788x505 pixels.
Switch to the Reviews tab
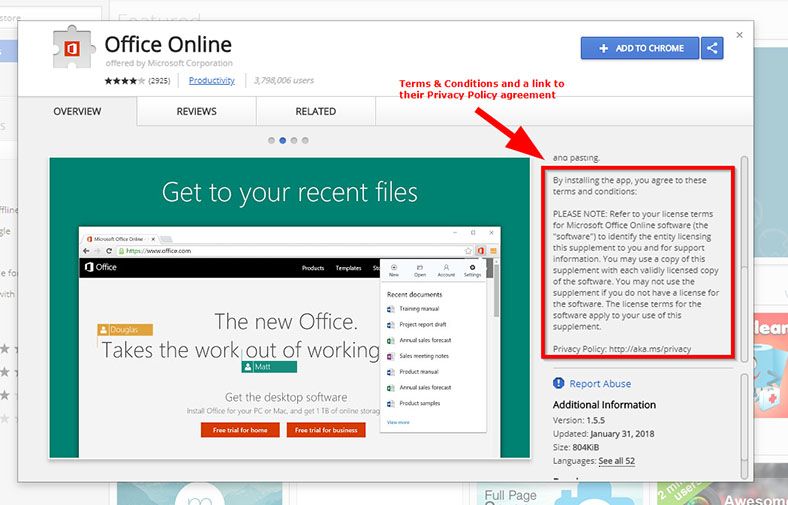[196, 111]
